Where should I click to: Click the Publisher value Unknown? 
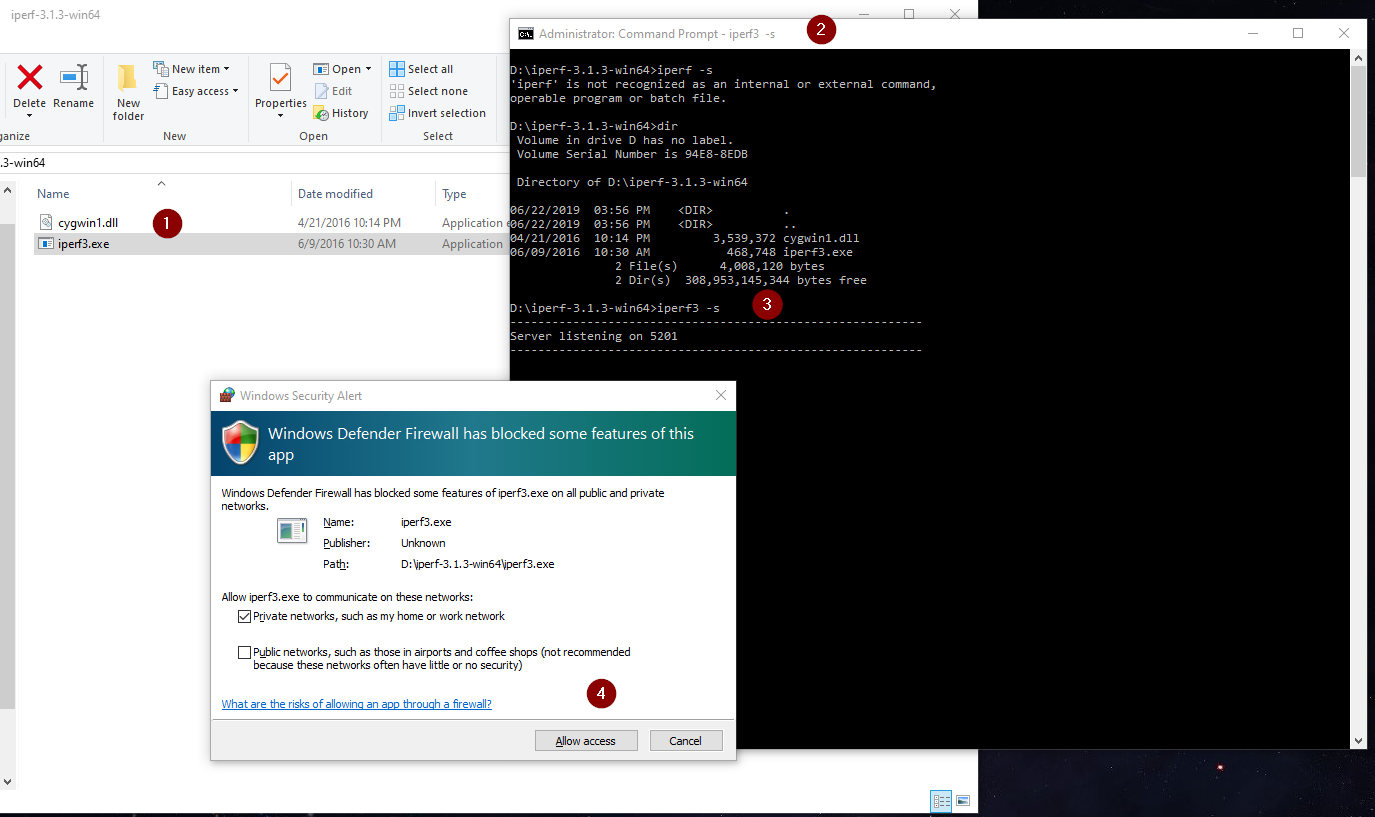423,543
